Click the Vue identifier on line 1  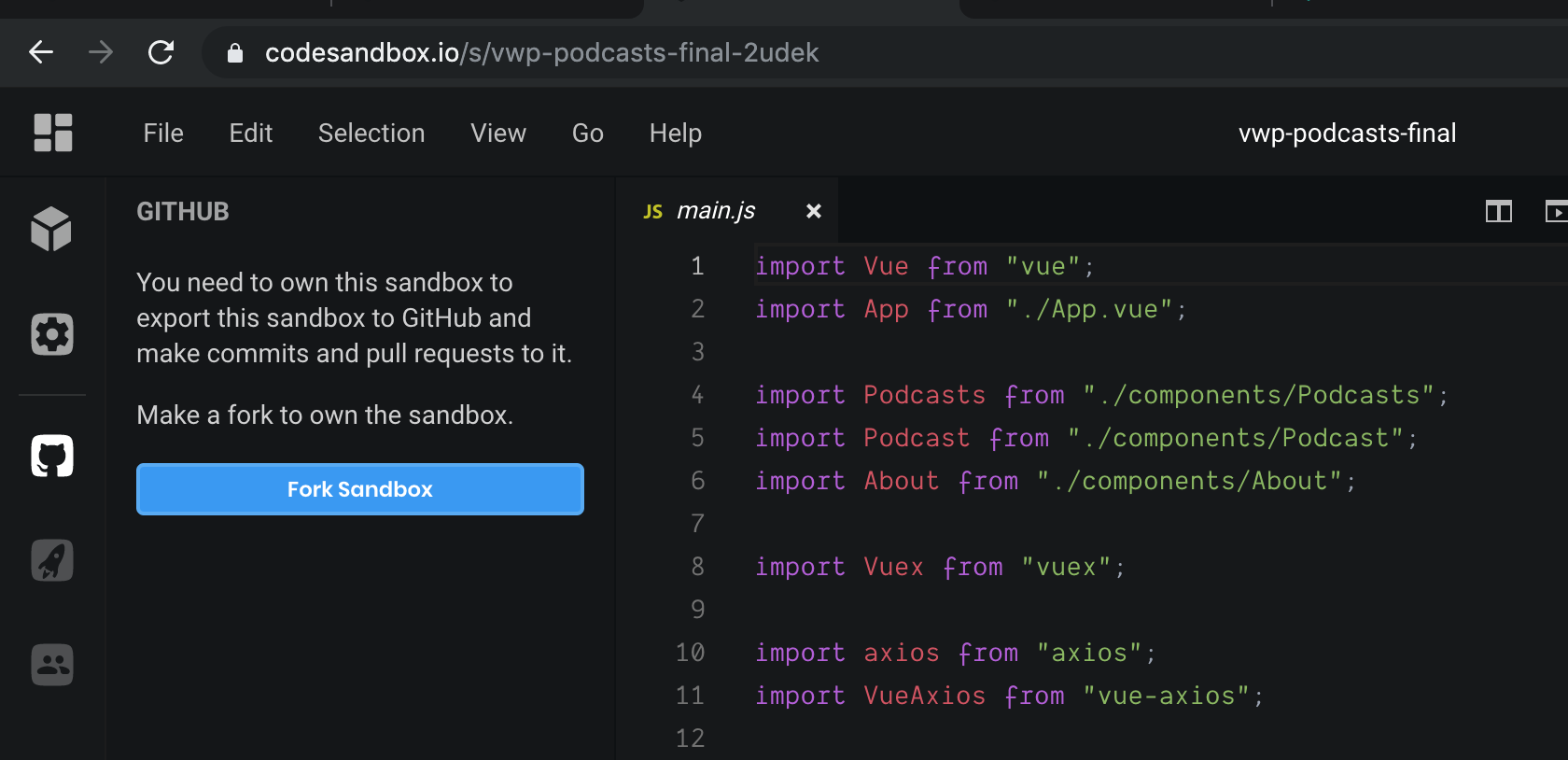886,266
